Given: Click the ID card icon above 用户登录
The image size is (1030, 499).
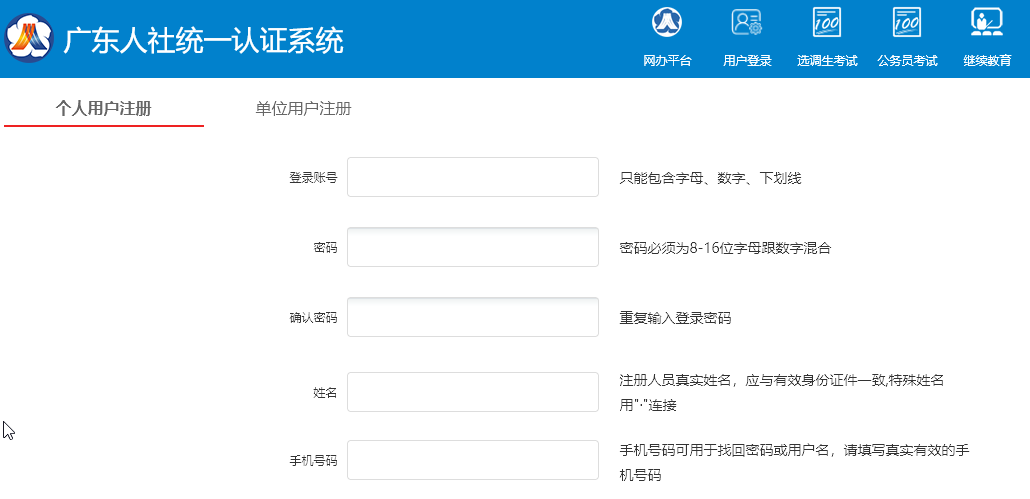Looking at the screenshot, I should click(x=747, y=21).
